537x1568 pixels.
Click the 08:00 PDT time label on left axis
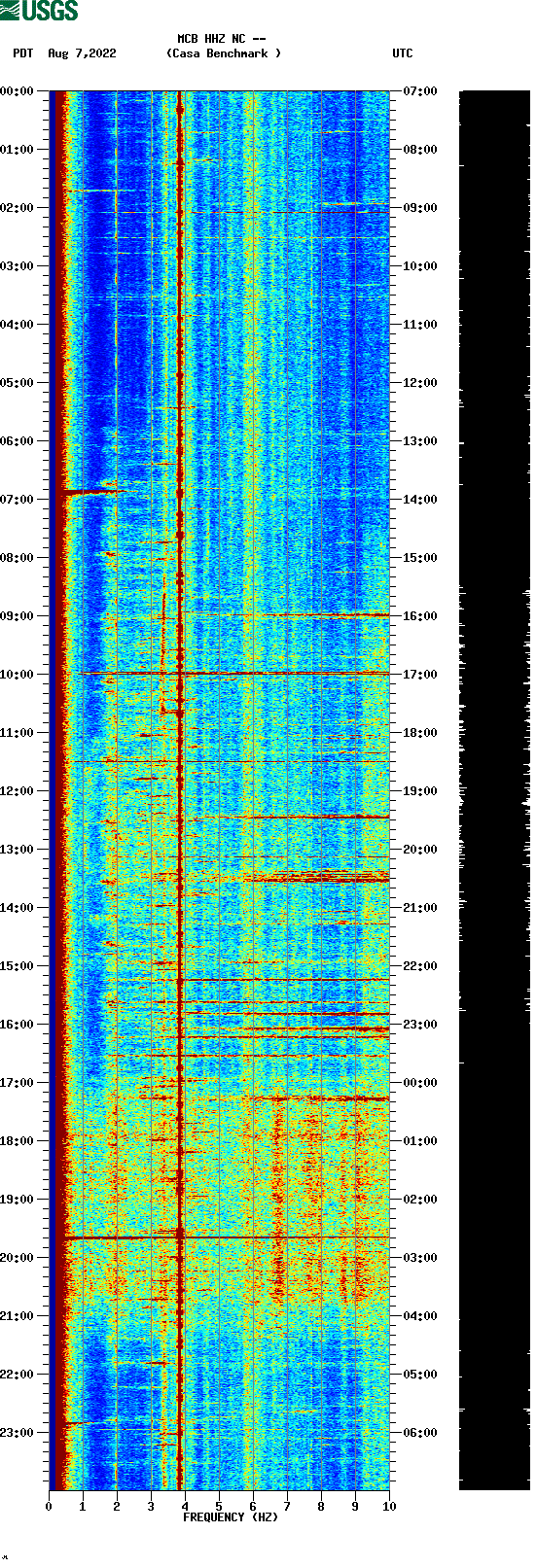click(x=17, y=558)
